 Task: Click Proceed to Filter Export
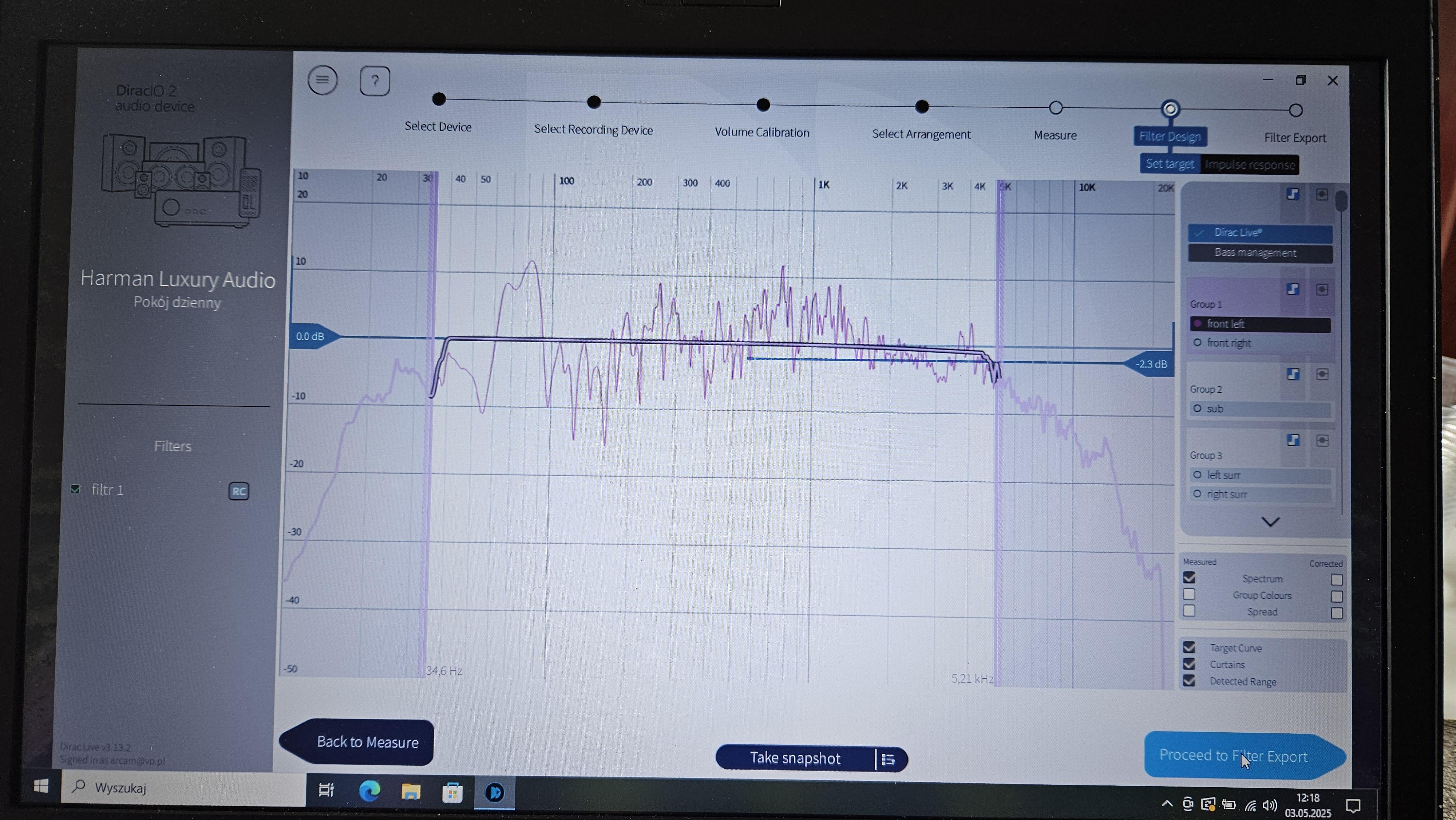click(x=1245, y=756)
